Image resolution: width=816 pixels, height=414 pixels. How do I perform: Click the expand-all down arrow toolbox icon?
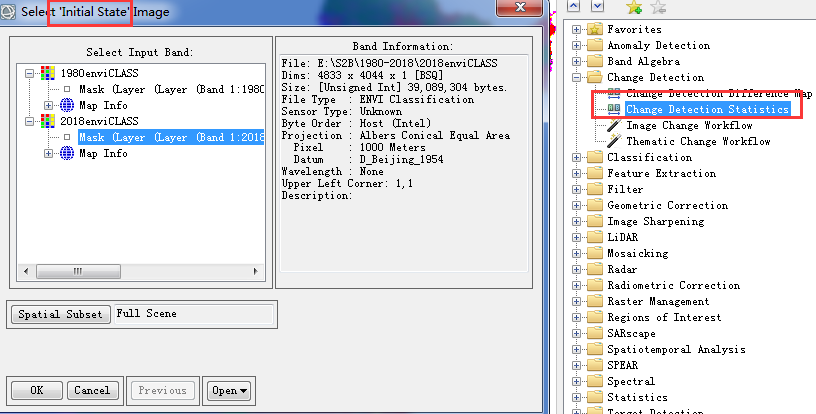pyautogui.click(x=597, y=6)
